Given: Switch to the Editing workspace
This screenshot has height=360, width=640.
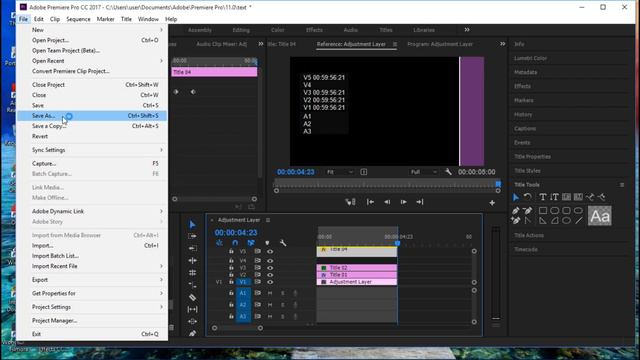Looking at the screenshot, I should click(x=241, y=30).
